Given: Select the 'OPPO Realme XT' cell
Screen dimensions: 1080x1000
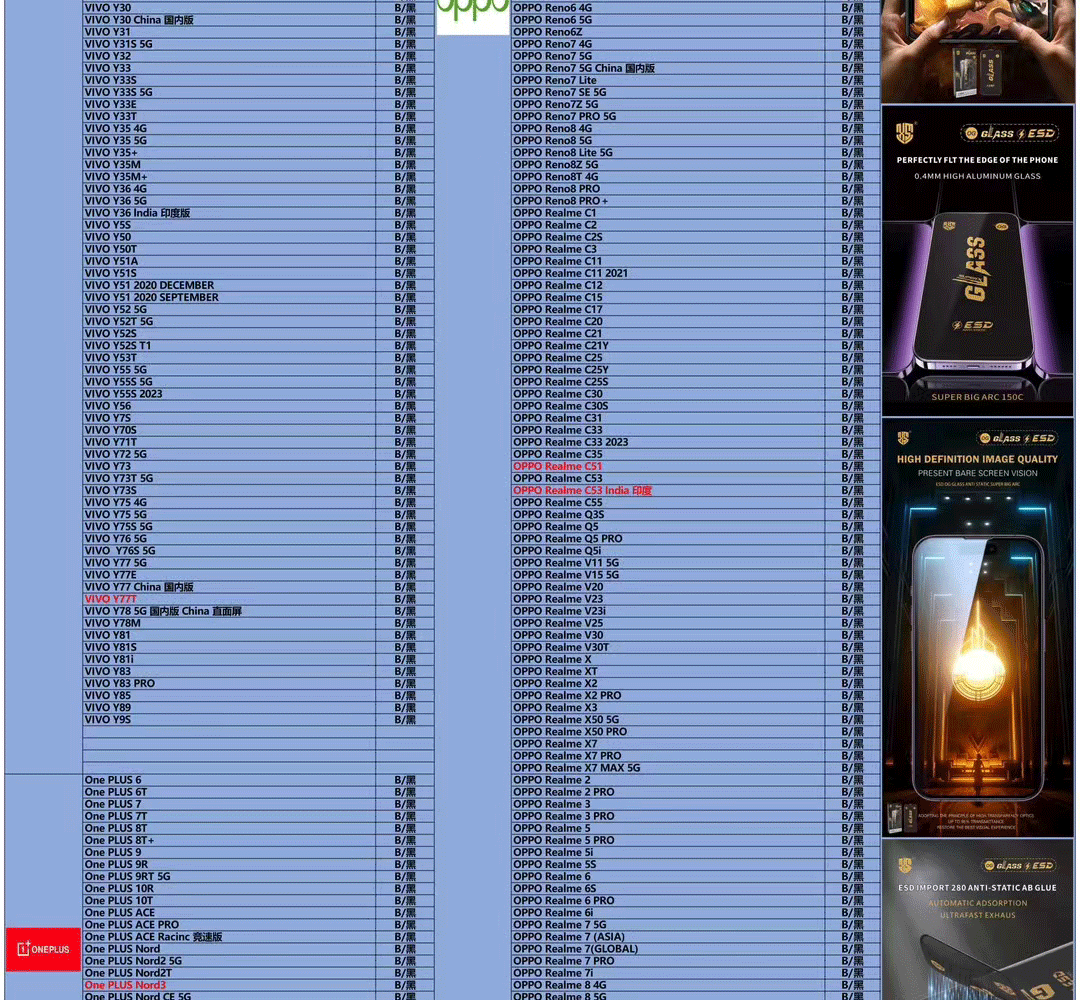Looking at the screenshot, I should (668, 671).
